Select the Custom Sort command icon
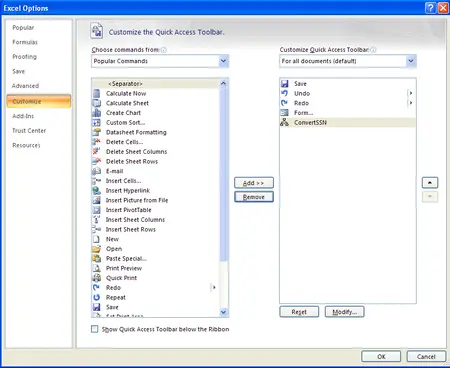The height and width of the screenshot is (368, 450). coord(97,122)
